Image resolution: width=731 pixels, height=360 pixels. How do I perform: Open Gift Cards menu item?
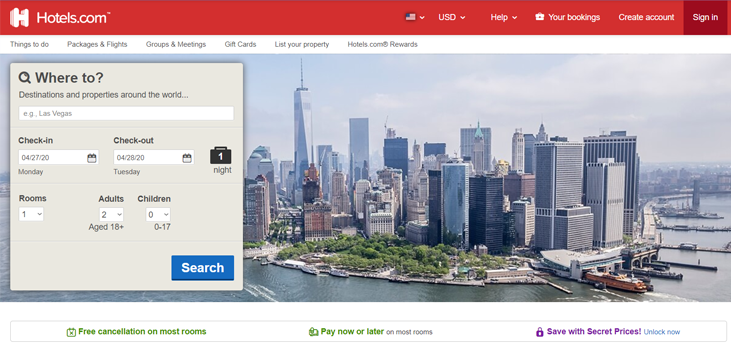[x=241, y=44]
